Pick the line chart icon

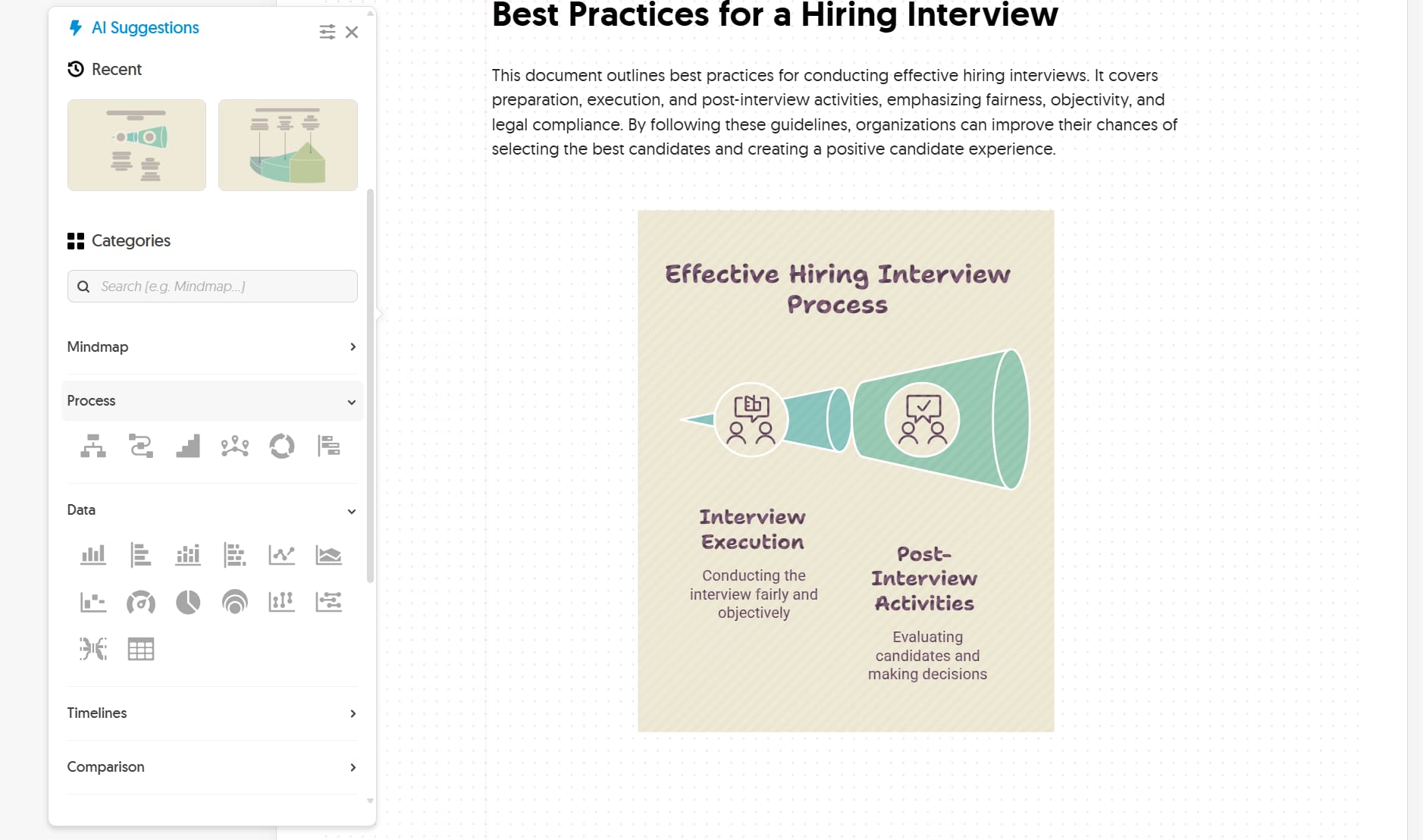(x=282, y=555)
